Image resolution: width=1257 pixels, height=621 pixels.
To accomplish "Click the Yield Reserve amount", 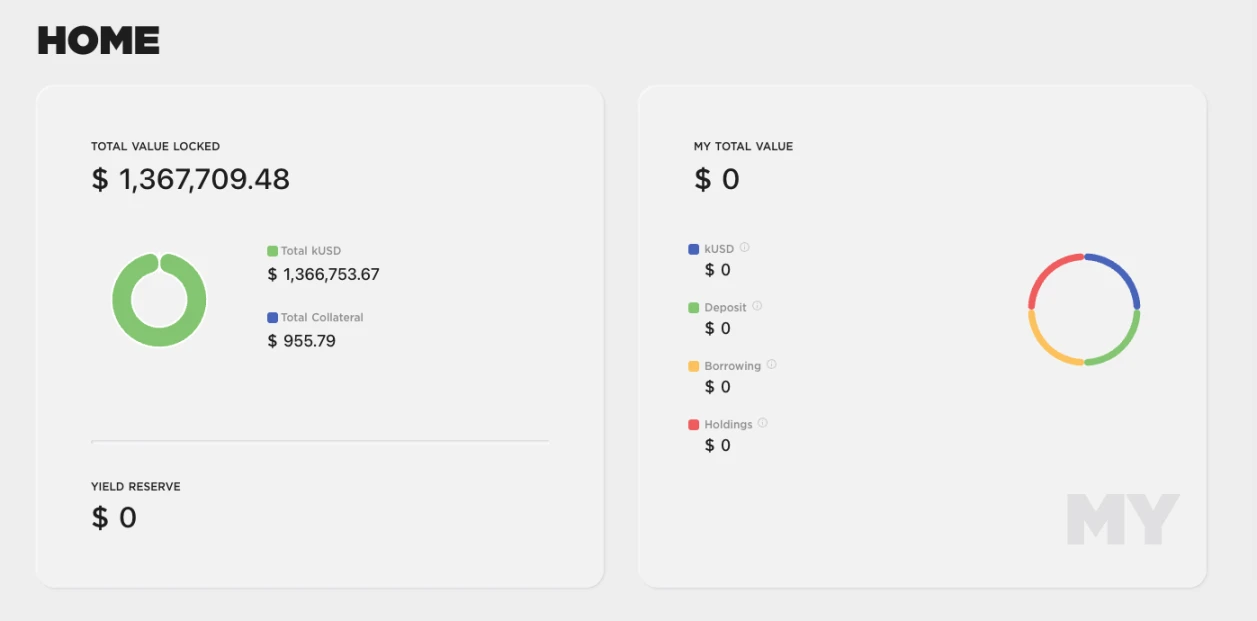I will (x=114, y=518).
